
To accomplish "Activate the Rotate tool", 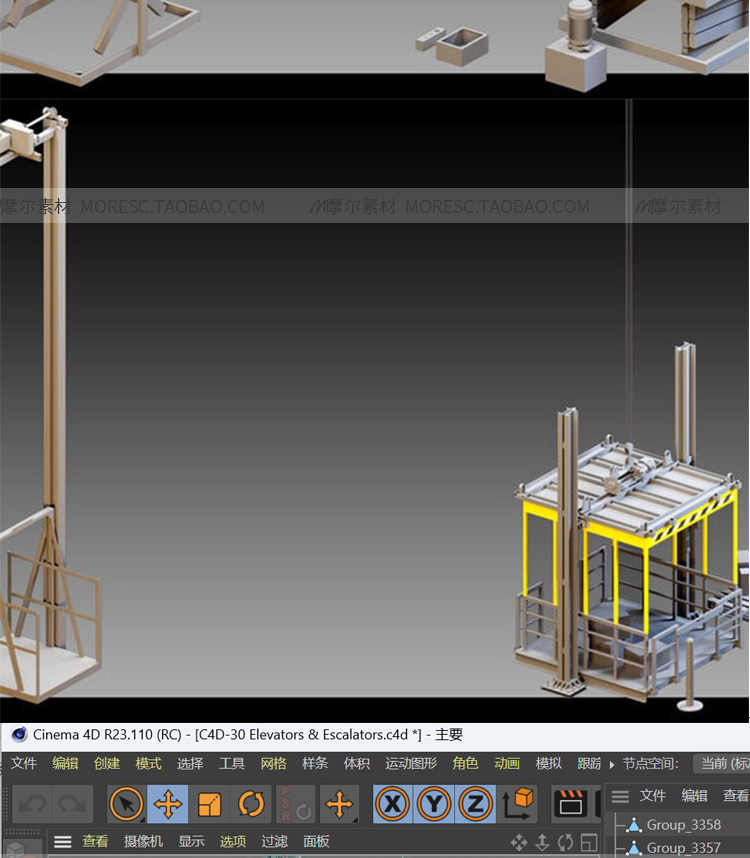I will coord(251,804).
